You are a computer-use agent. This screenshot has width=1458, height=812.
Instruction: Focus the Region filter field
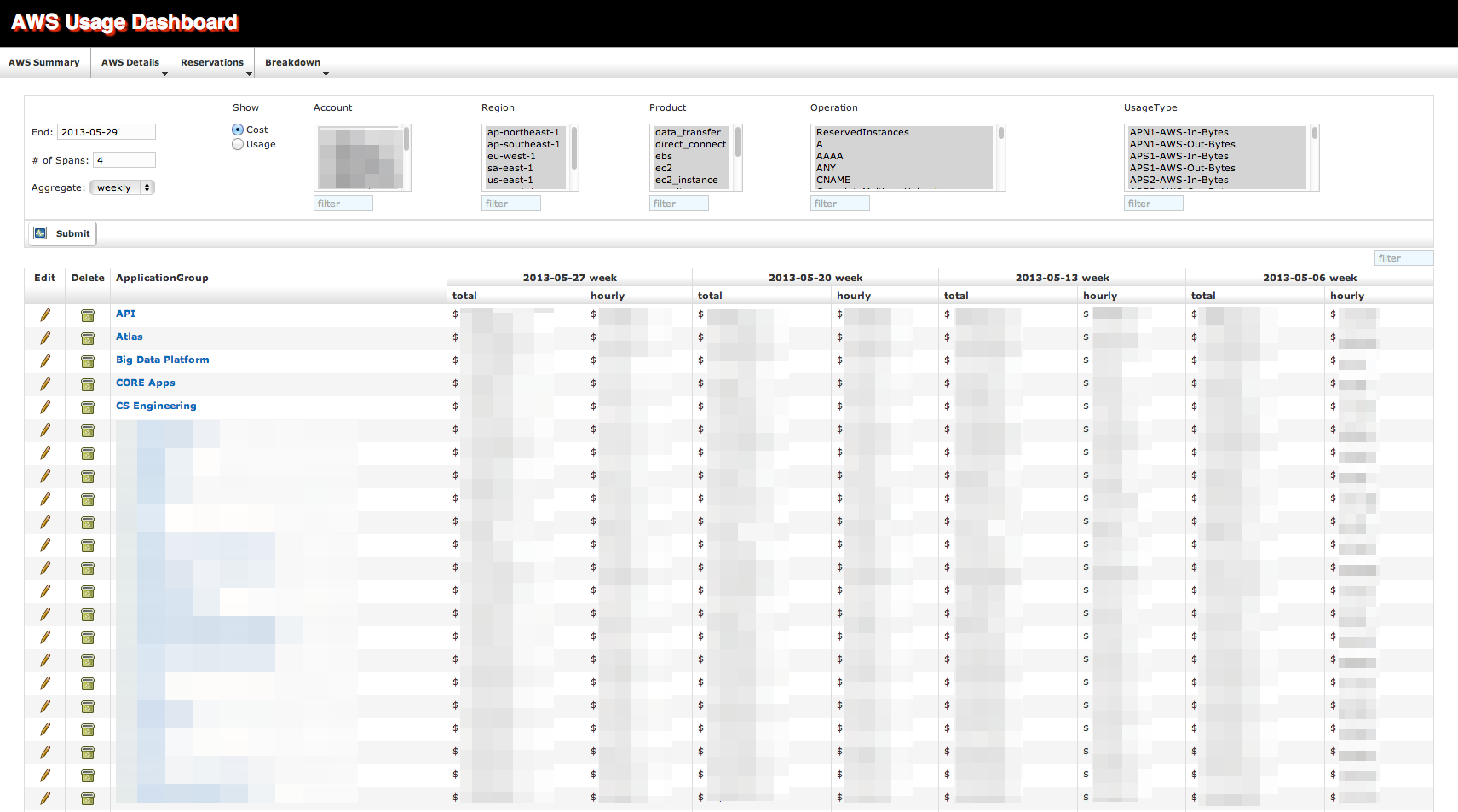pos(511,204)
